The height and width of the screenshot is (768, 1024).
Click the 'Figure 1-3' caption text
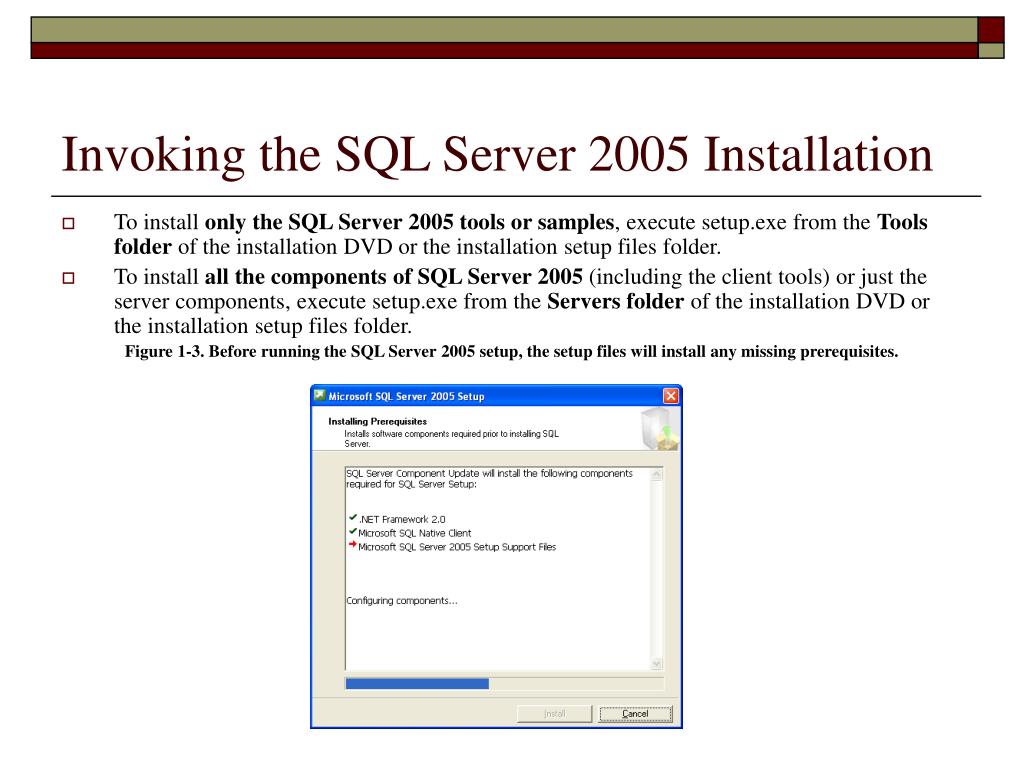pos(511,351)
